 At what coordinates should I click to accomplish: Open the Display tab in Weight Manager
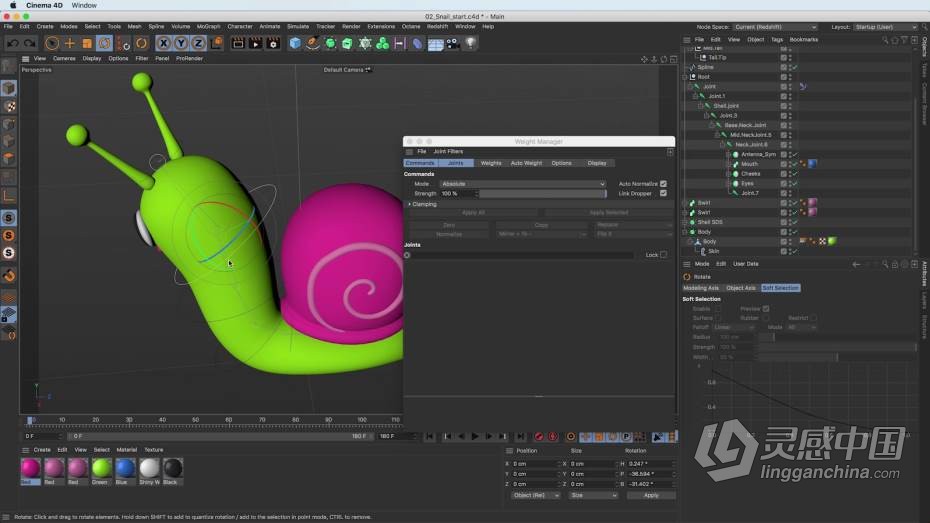coord(597,163)
